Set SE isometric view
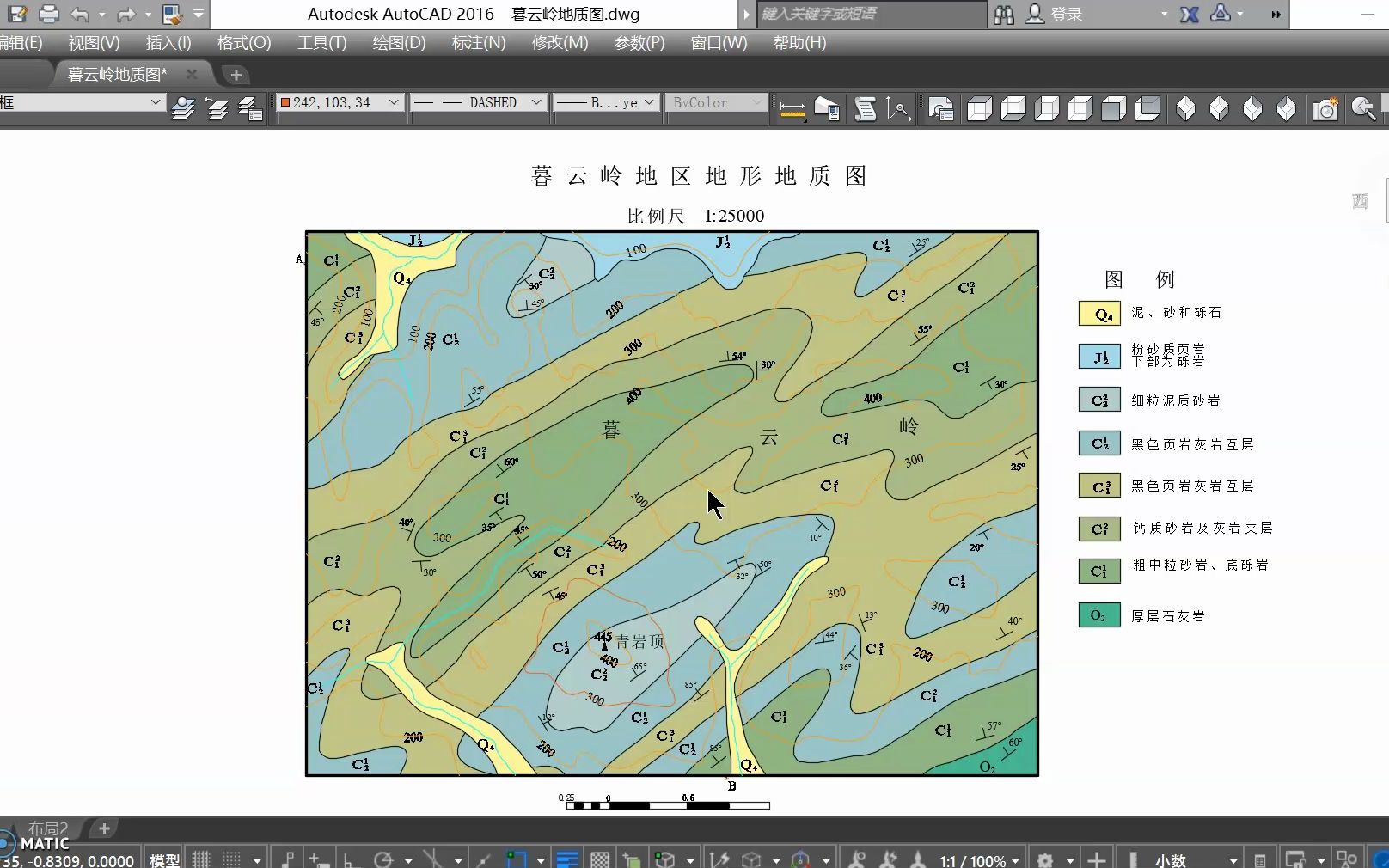 click(1220, 109)
